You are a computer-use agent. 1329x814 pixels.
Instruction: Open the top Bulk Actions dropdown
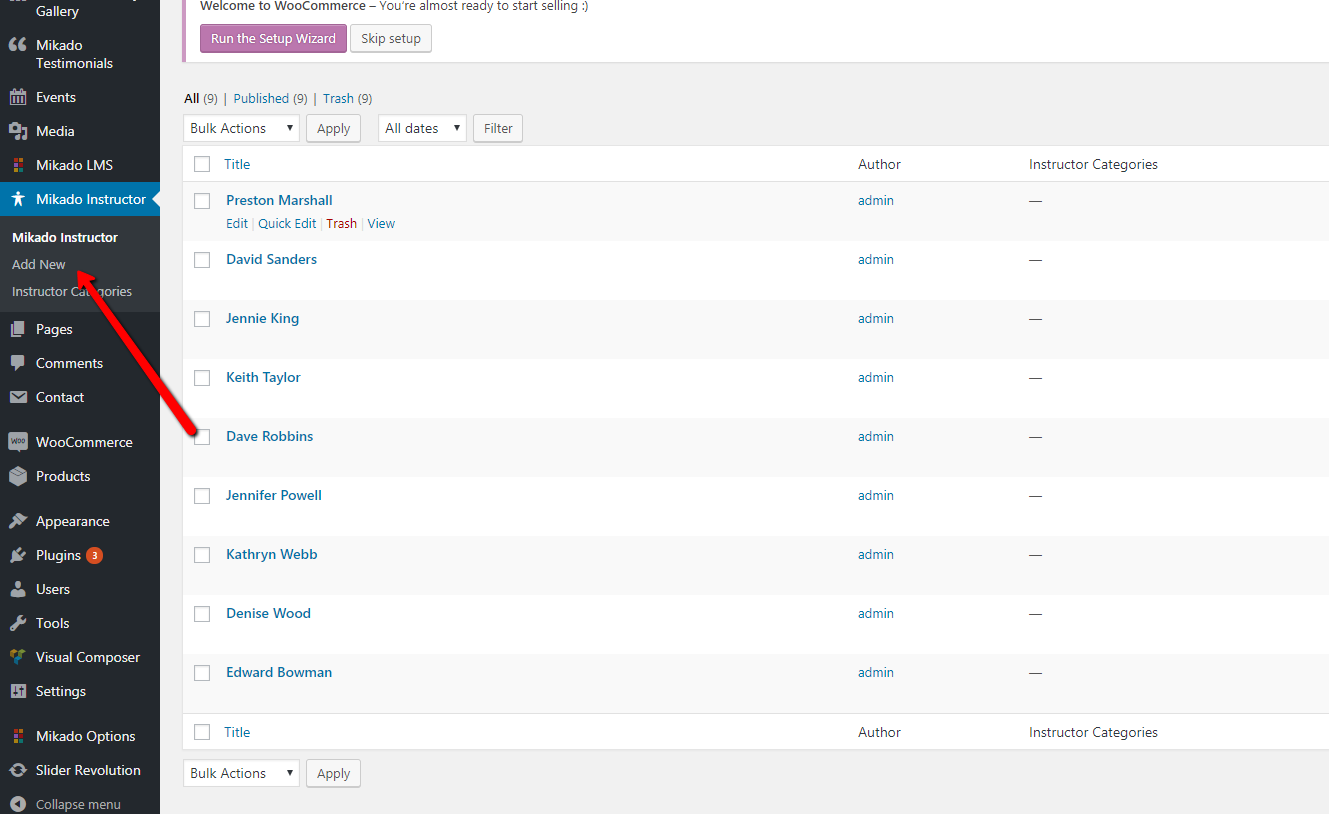242,128
